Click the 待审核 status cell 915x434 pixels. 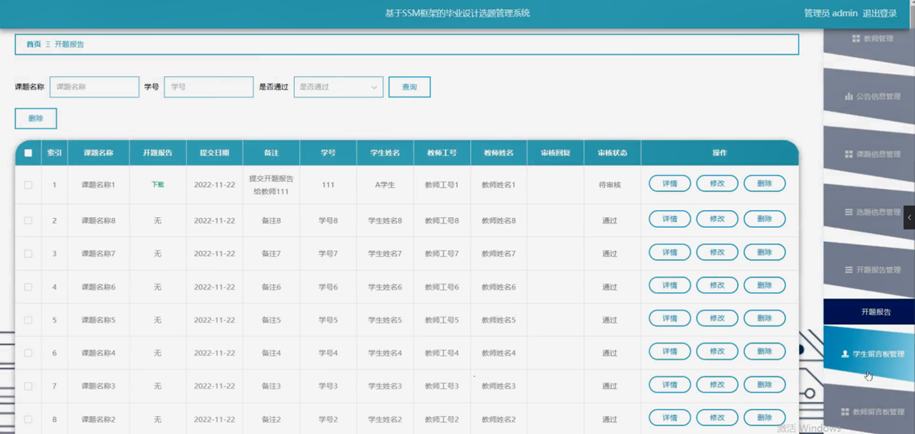click(x=610, y=184)
